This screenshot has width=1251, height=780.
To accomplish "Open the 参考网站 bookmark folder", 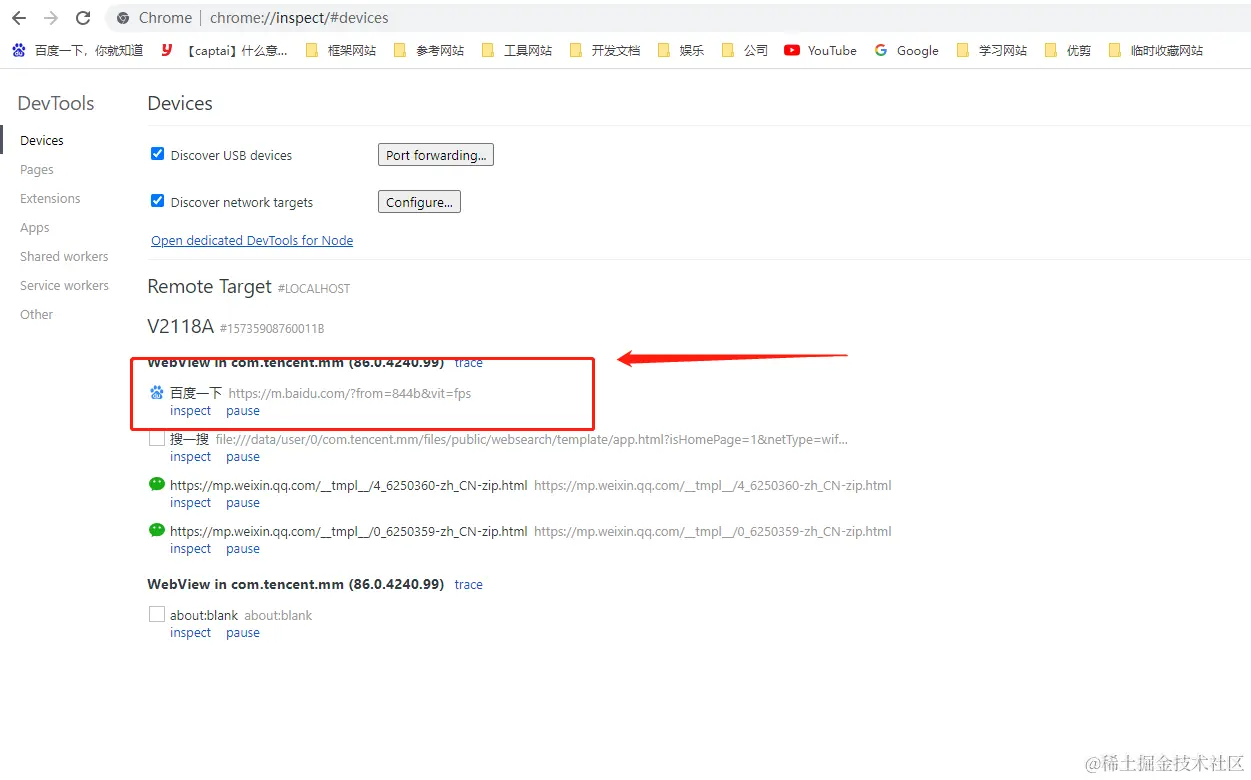I will pos(429,50).
